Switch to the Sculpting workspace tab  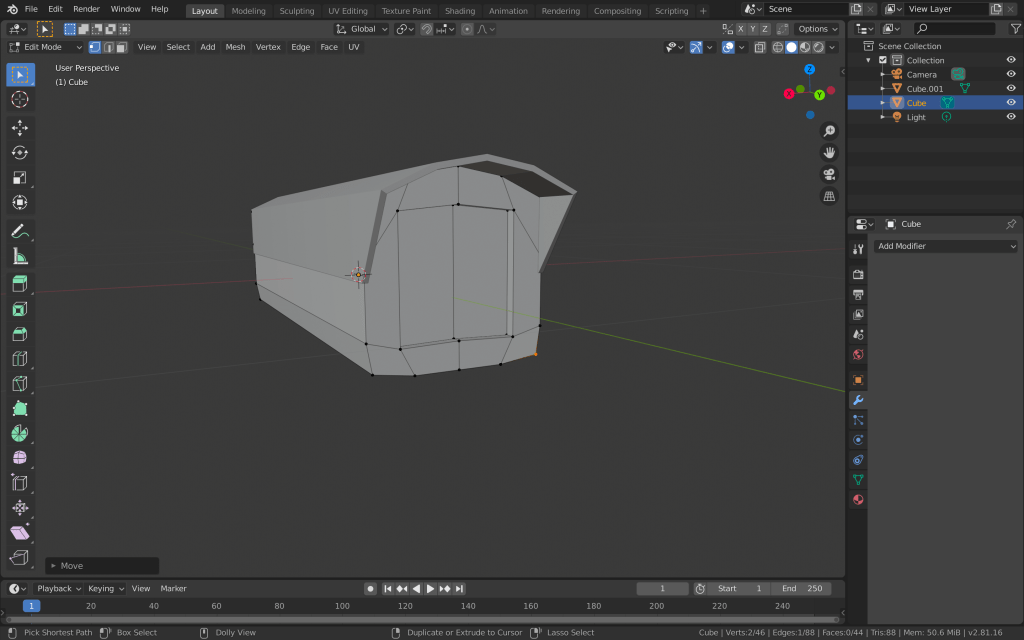point(296,11)
